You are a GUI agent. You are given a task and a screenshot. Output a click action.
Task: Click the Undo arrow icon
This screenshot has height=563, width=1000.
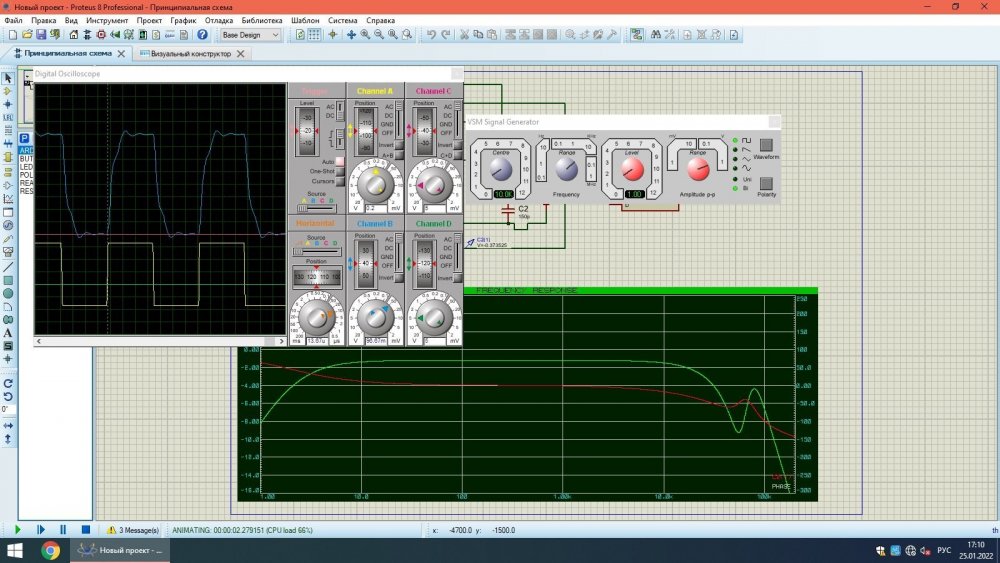(431, 35)
